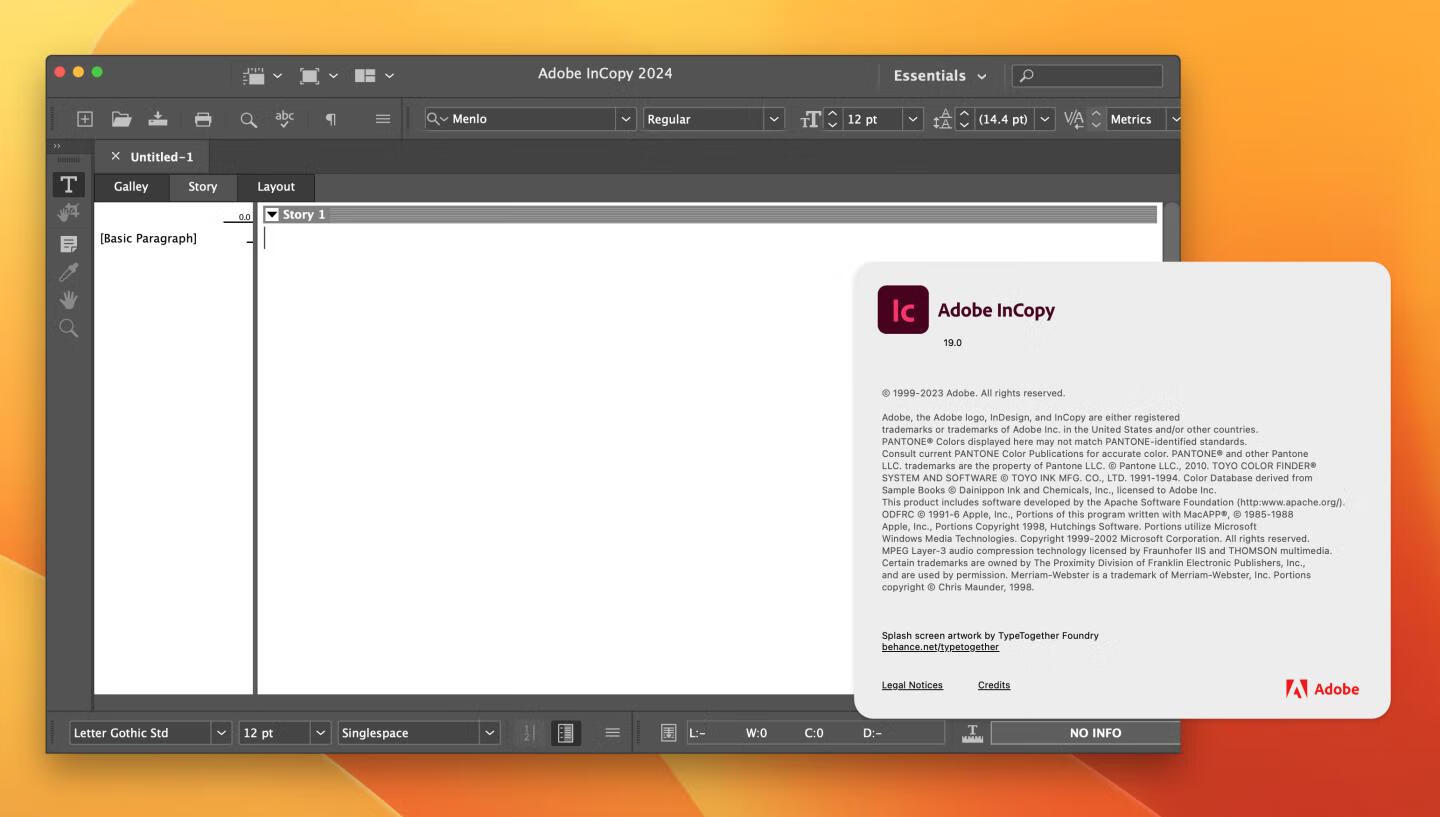Open the Essentials workspace dropdown
The height and width of the screenshot is (817, 1440).
pyautogui.click(x=939, y=76)
